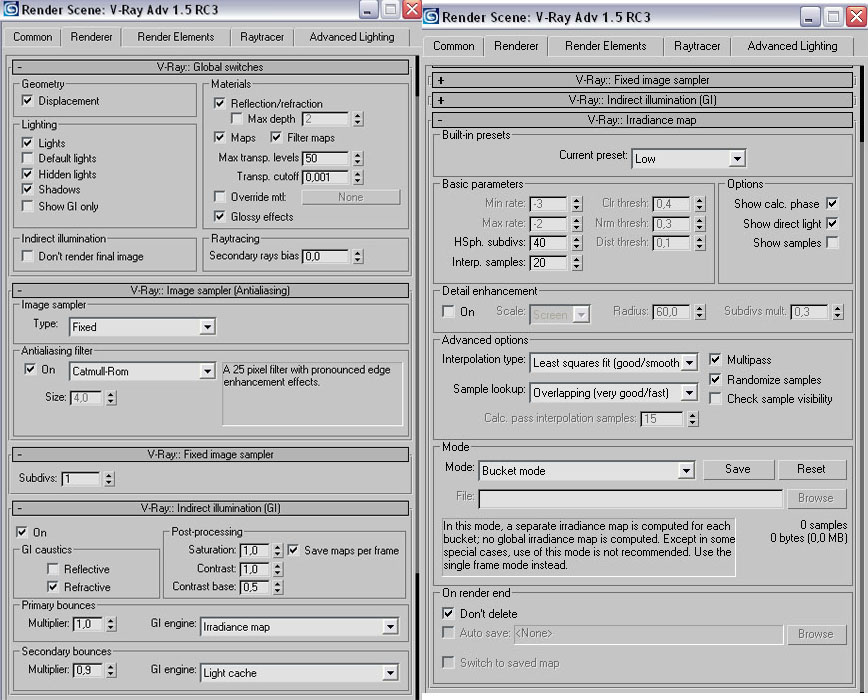Uncheck Show calc. phase option
The width and height of the screenshot is (868, 700).
[x=832, y=204]
